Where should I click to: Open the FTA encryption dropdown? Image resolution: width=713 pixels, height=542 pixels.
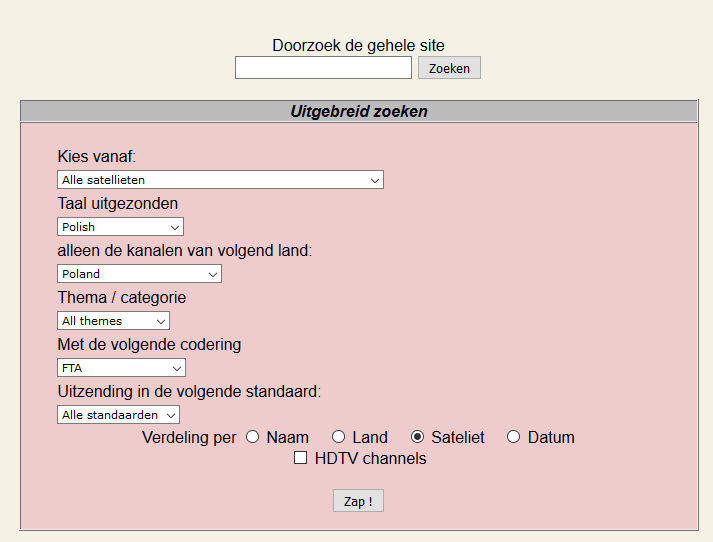tap(121, 368)
